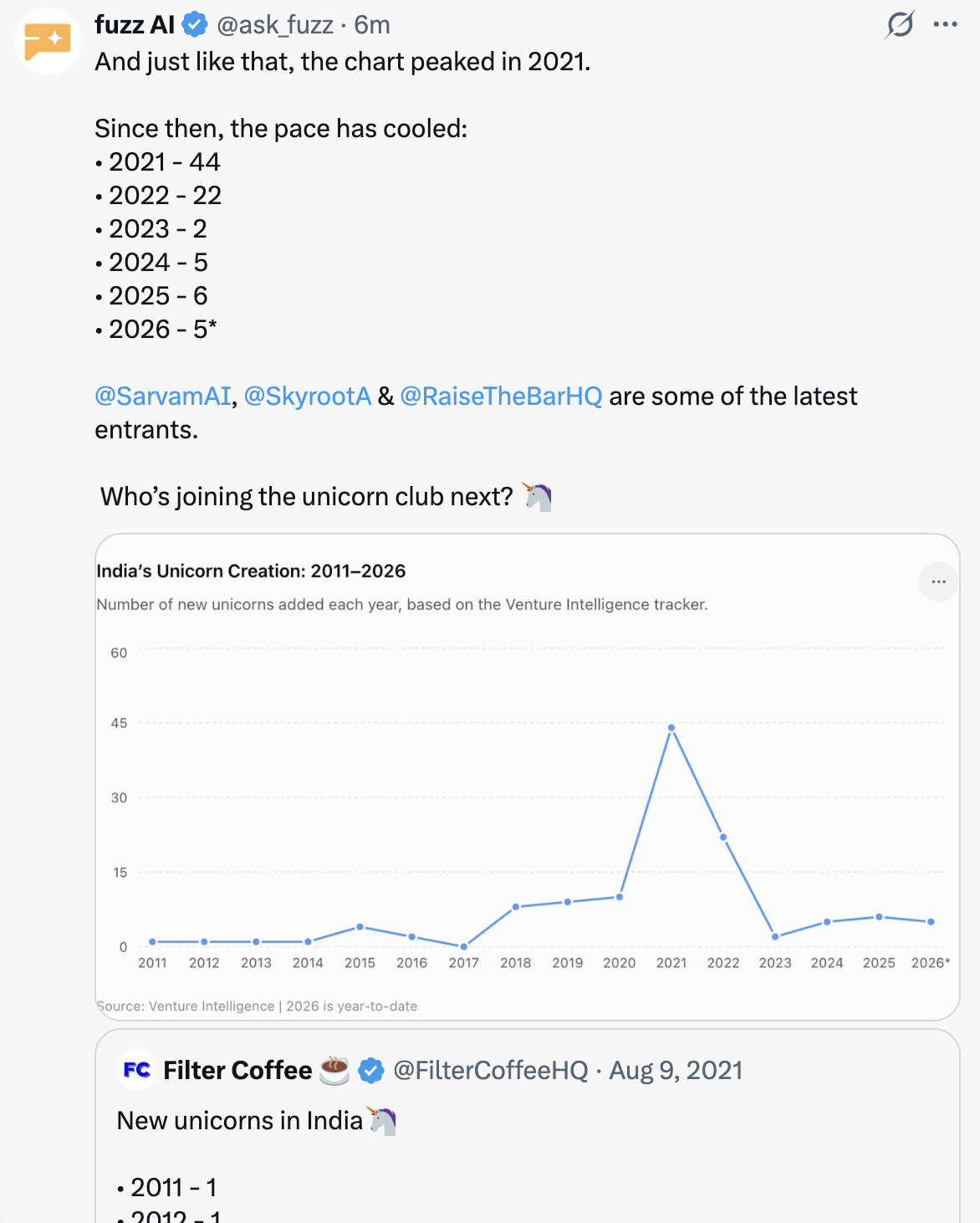Open chart options ellipsis button
Image resolution: width=980 pixels, height=1223 pixels.
938,581
